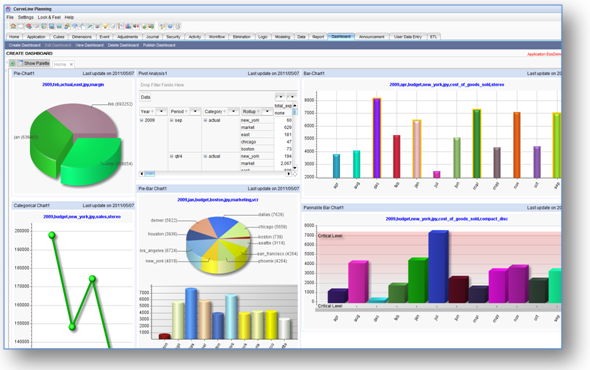This screenshot has height=370, width=590.
Task: Open the Settings menu
Action: (x=26, y=17)
